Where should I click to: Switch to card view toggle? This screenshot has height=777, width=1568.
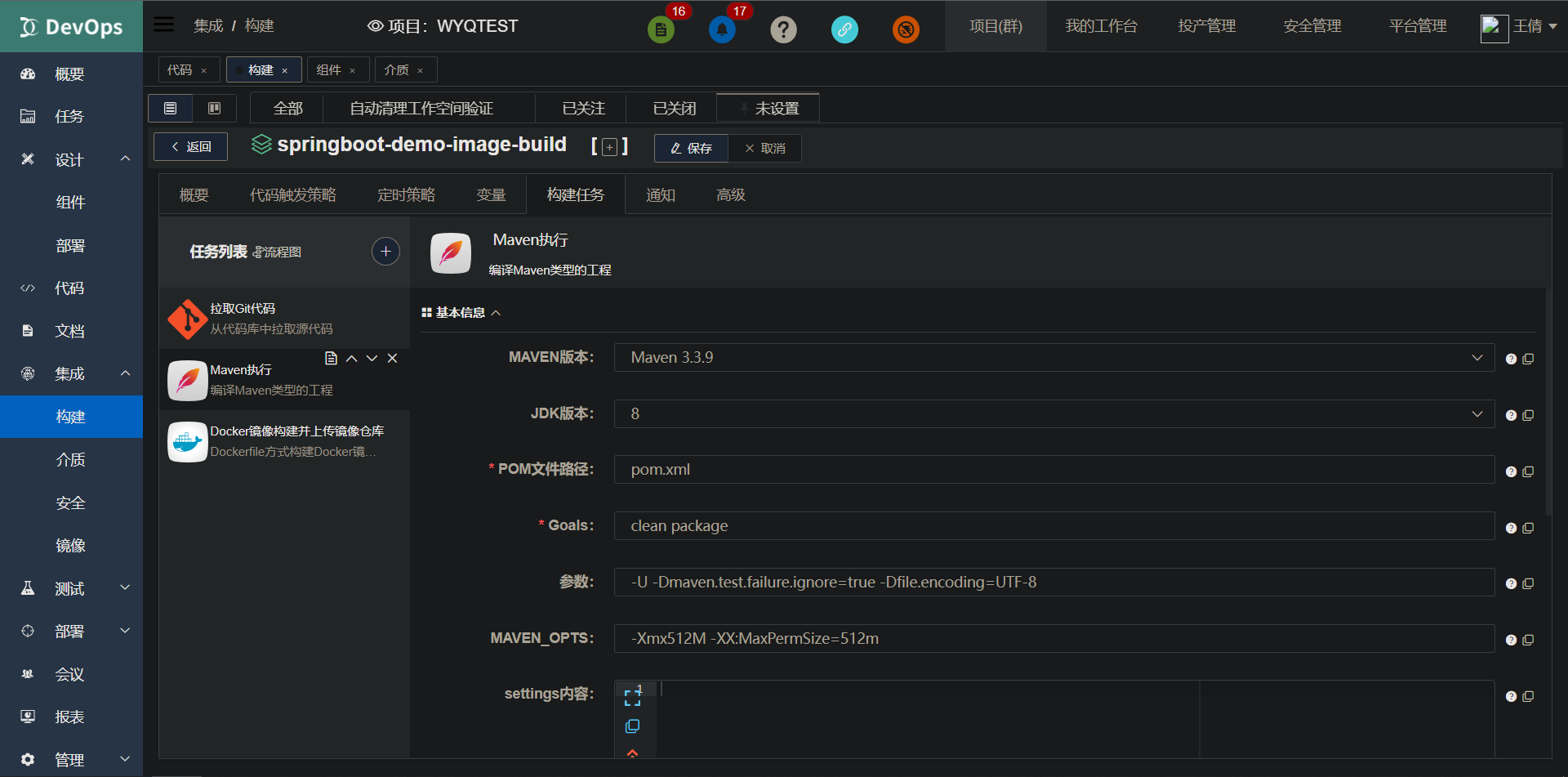click(214, 108)
